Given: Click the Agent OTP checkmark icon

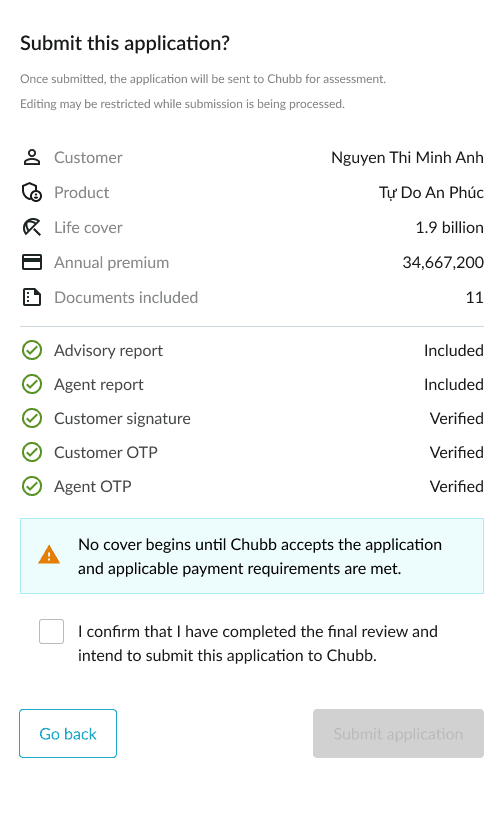Looking at the screenshot, I should tap(32, 486).
